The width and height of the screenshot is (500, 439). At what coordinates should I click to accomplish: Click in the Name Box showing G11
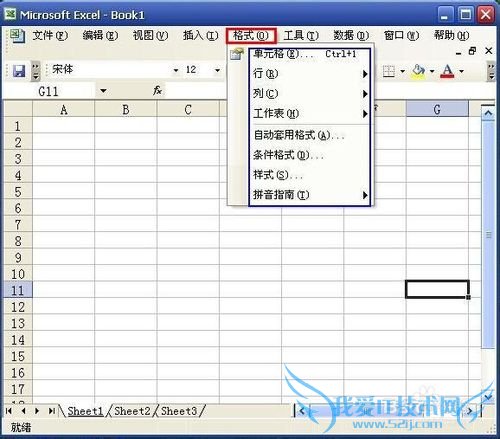coord(50,91)
